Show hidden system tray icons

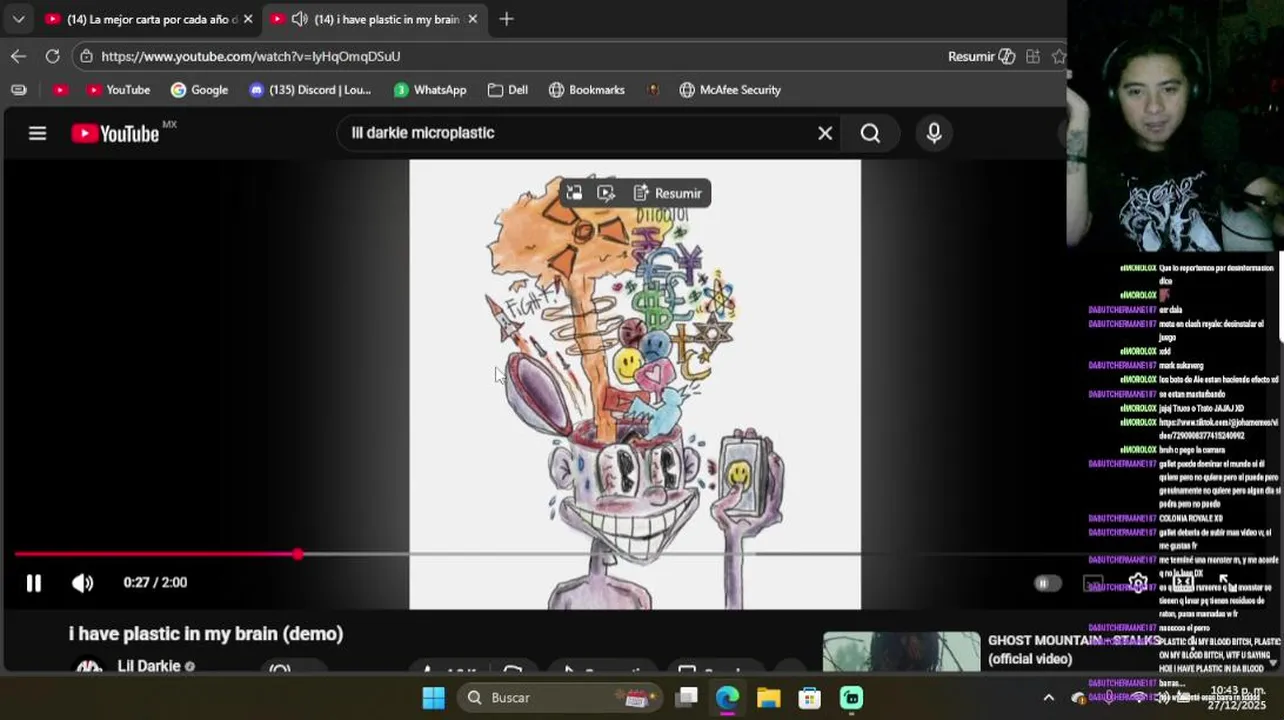pyautogui.click(x=1048, y=698)
